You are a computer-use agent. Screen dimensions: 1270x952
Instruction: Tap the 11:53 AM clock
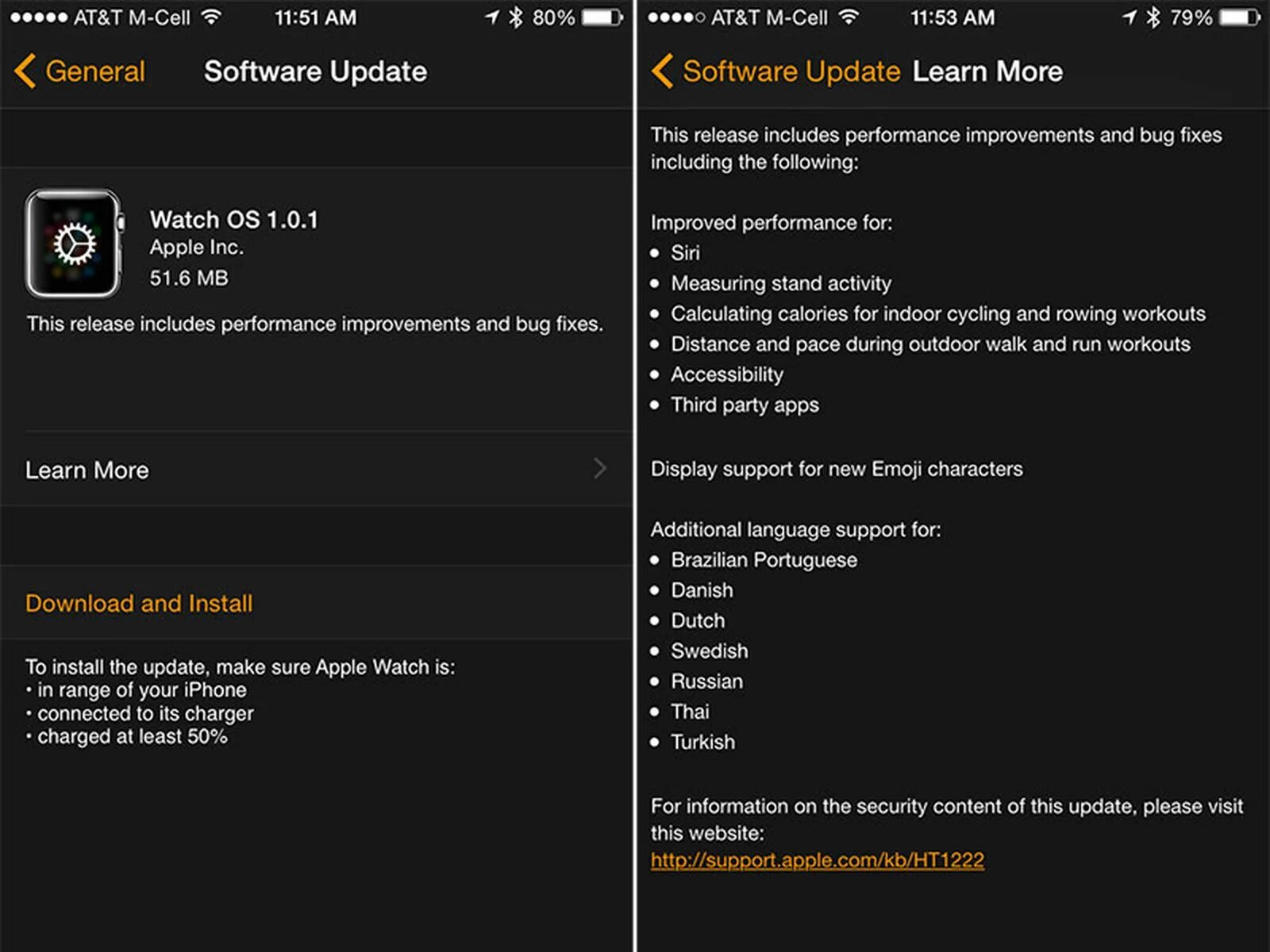click(952, 17)
